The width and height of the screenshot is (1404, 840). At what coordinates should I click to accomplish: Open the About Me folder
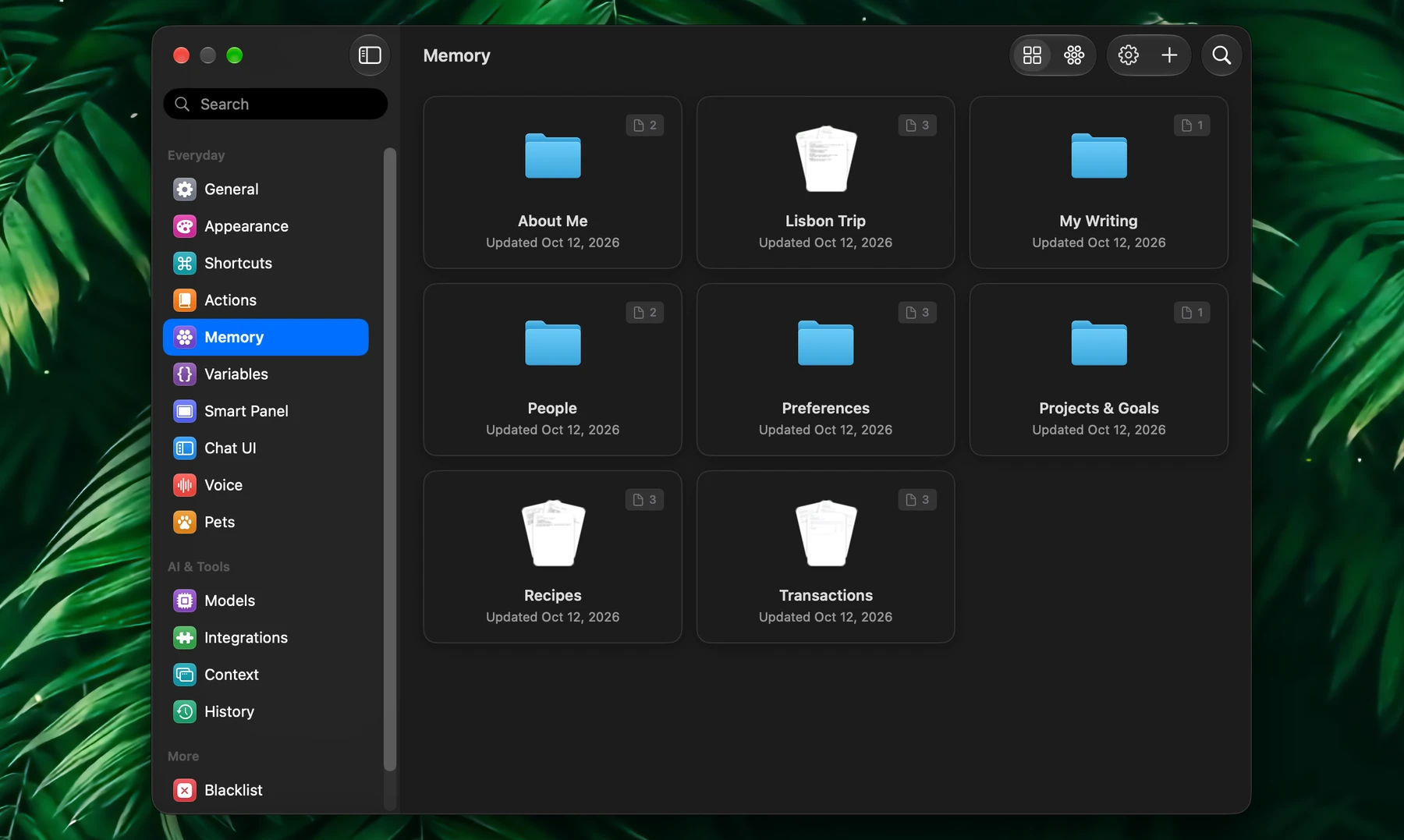552,183
